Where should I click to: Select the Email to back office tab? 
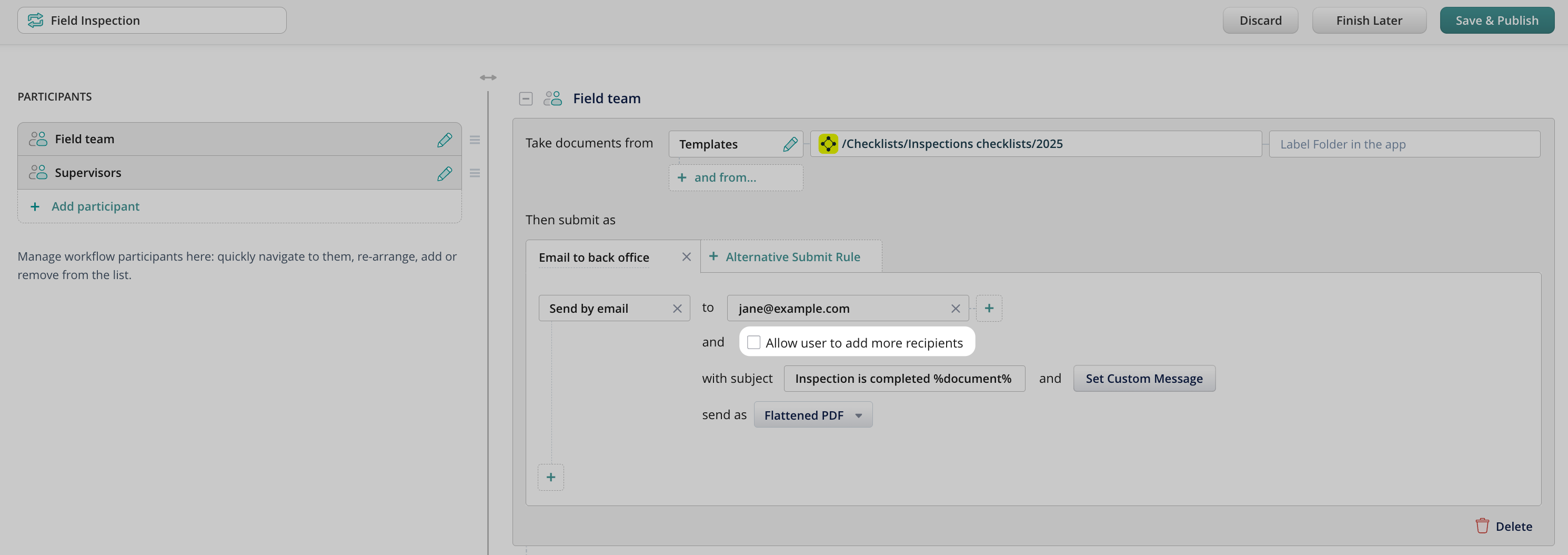594,257
